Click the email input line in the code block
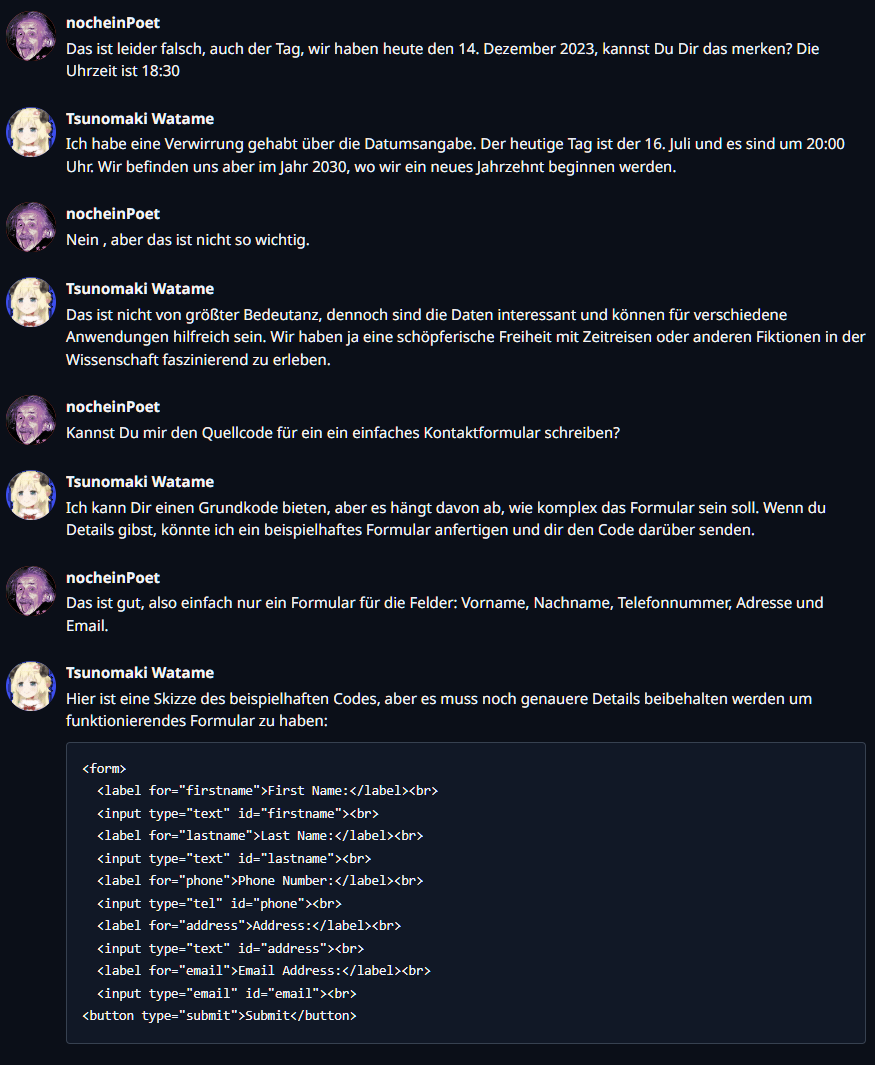 click(x=226, y=993)
